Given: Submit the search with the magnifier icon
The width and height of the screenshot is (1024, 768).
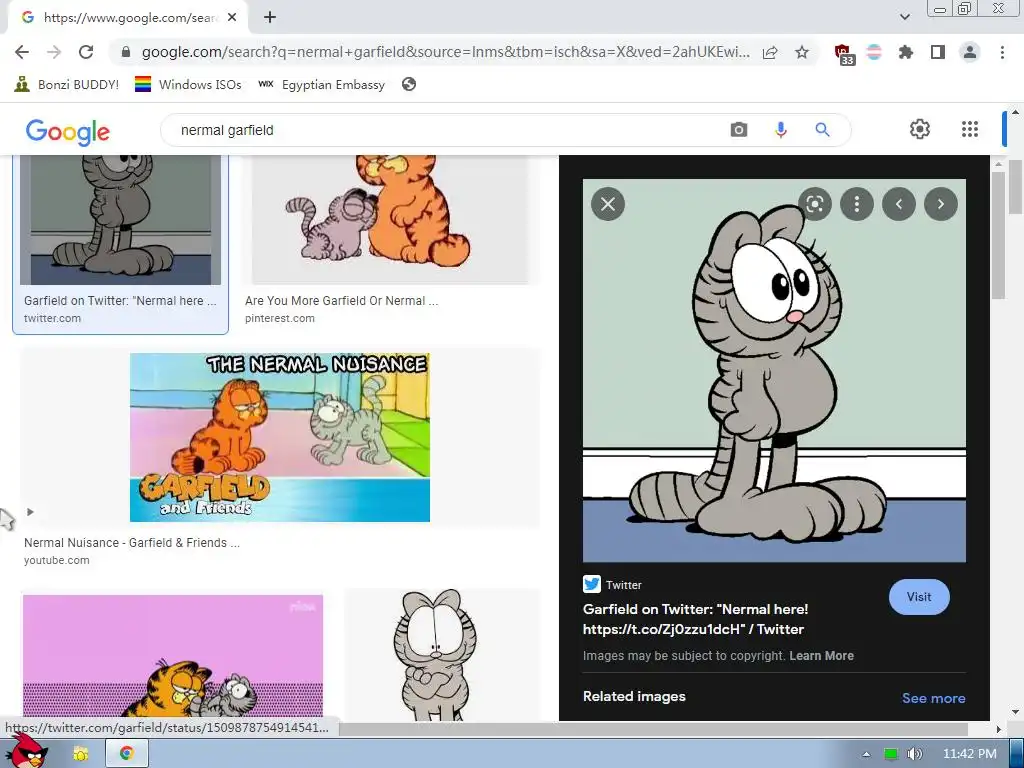Looking at the screenshot, I should 822,129.
